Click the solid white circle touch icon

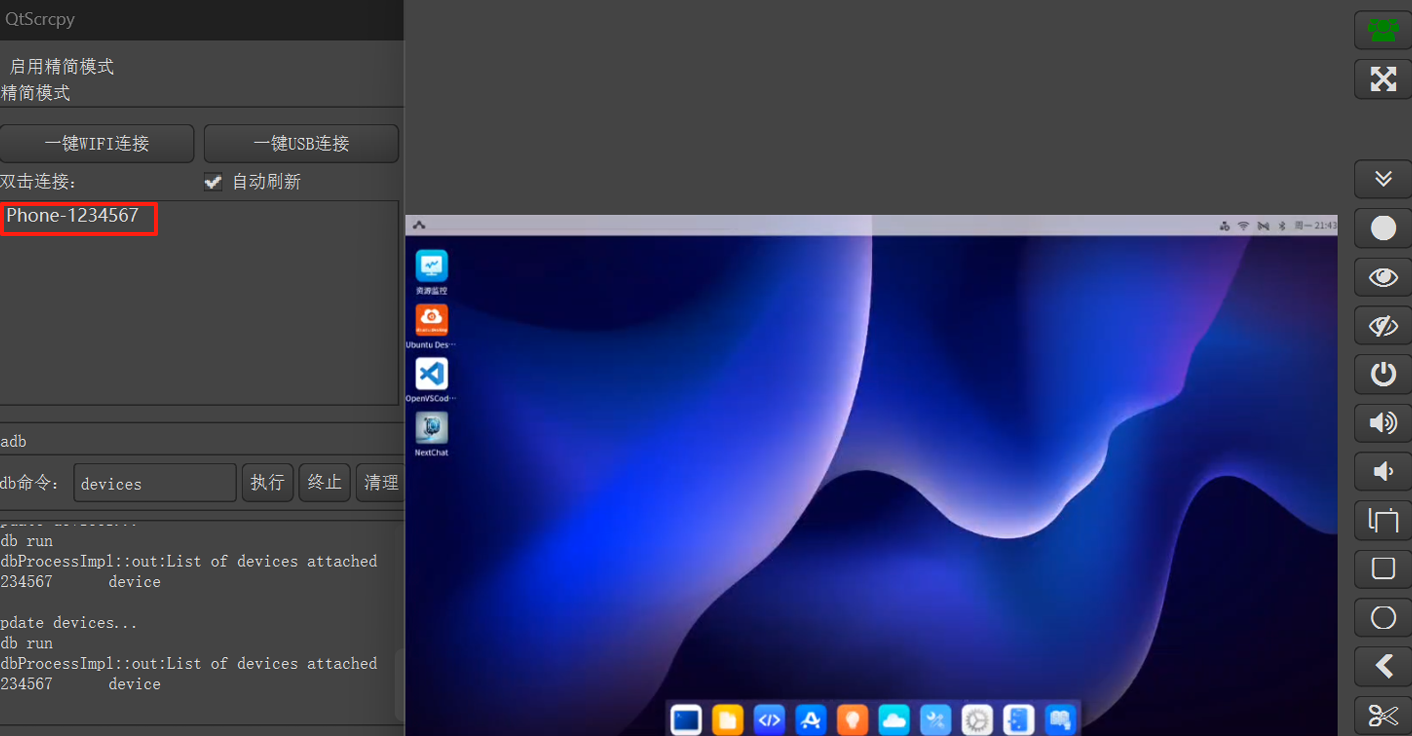click(x=1383, y=228)
